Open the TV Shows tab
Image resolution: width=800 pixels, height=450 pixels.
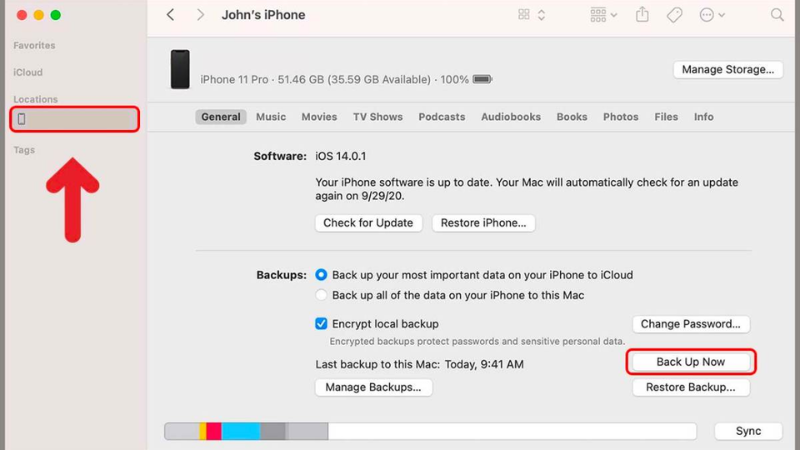(378, 117)
